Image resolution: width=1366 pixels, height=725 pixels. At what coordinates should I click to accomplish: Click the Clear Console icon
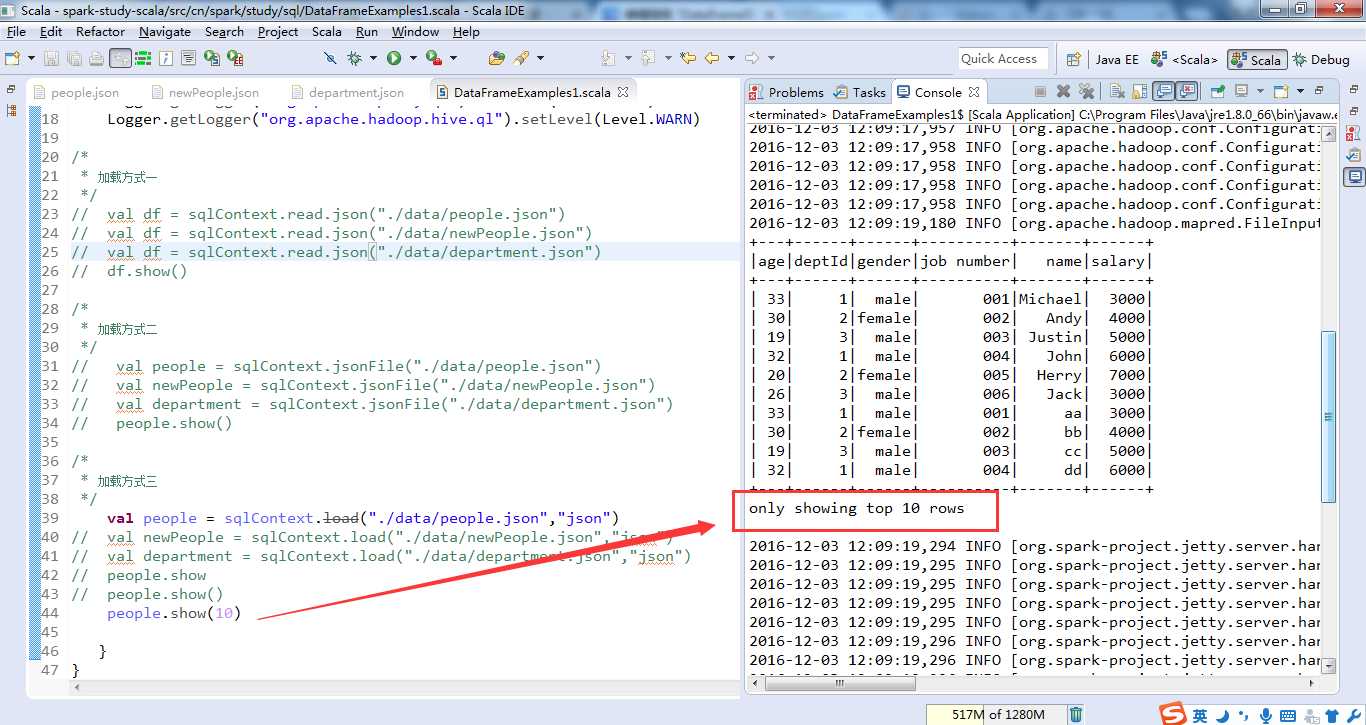click(1117, 91)
